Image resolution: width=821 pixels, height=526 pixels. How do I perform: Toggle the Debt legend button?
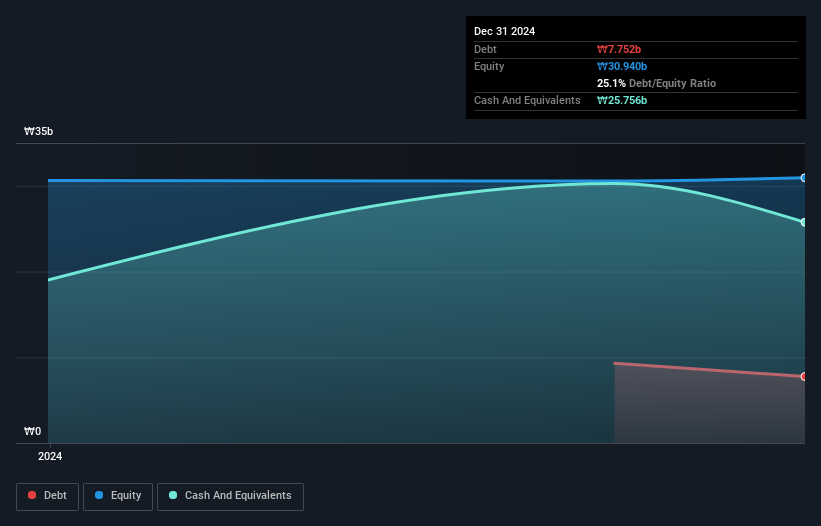47,496
